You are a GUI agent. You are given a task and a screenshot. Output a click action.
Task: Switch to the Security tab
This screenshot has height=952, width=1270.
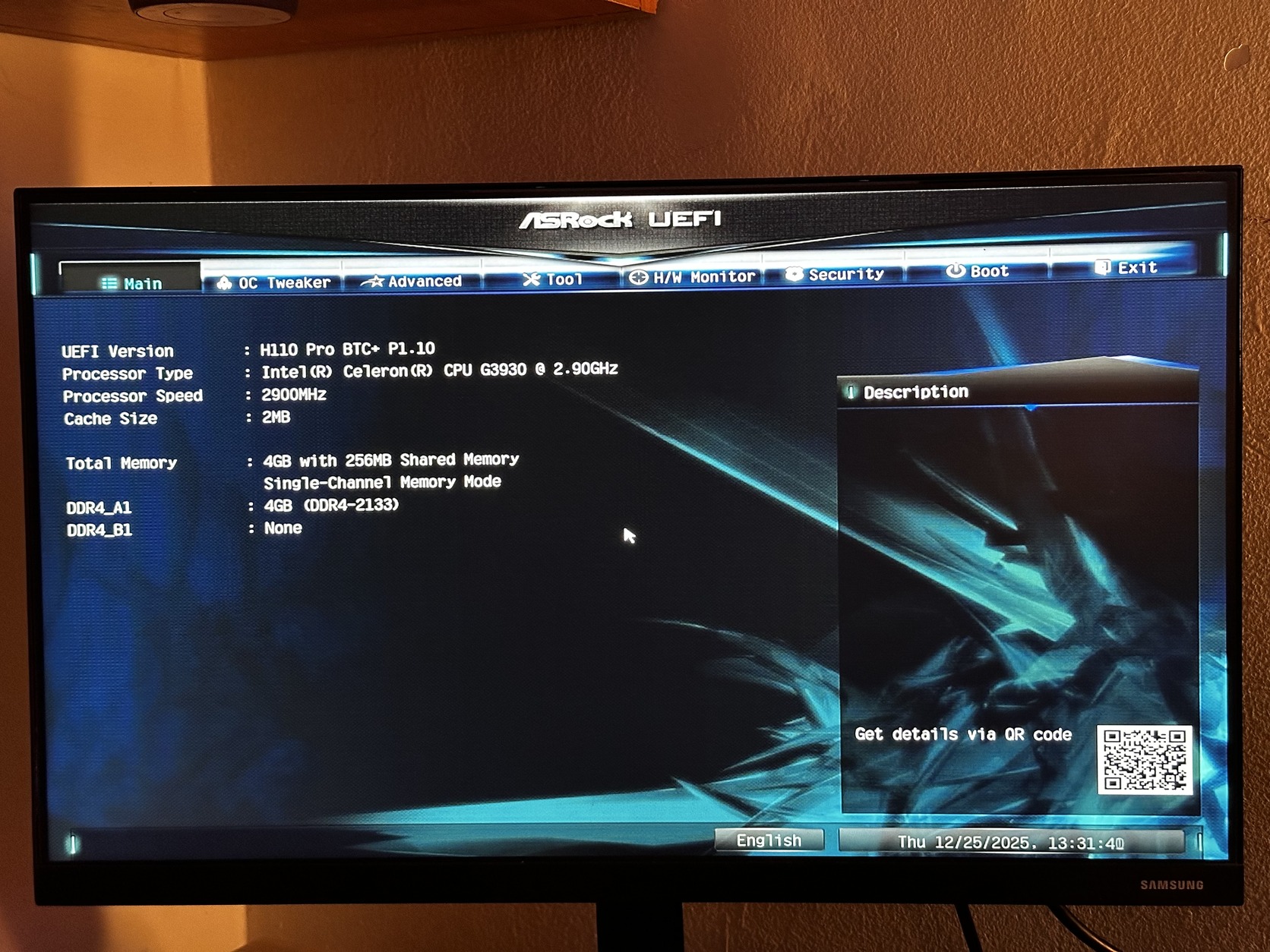click(843, 274)
